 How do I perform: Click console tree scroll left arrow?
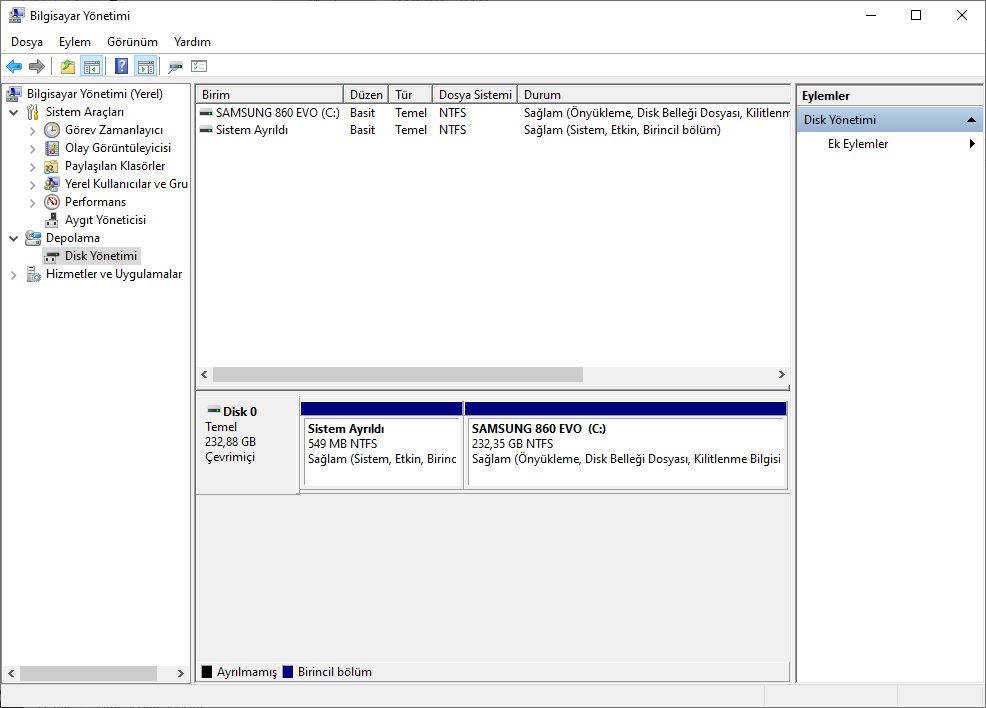[x=11, y=673]
